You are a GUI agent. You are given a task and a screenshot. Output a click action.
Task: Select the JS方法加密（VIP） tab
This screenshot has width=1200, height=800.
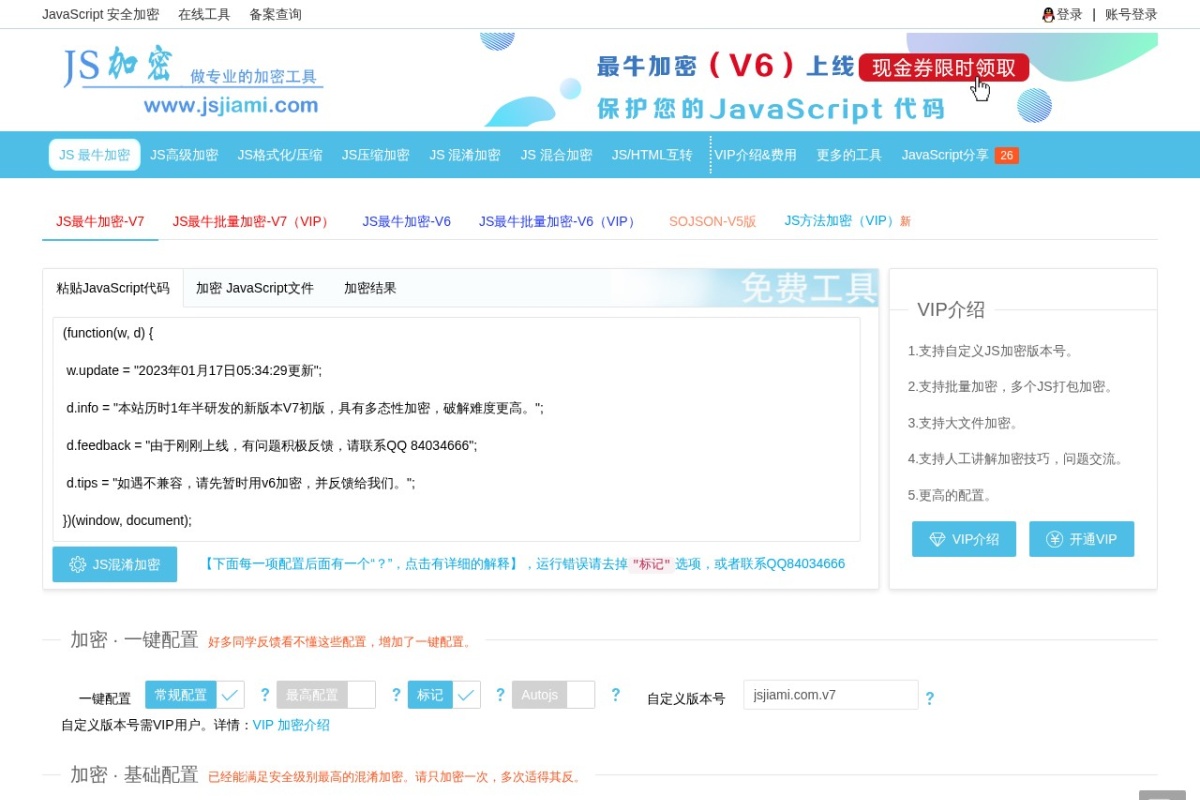847,221
